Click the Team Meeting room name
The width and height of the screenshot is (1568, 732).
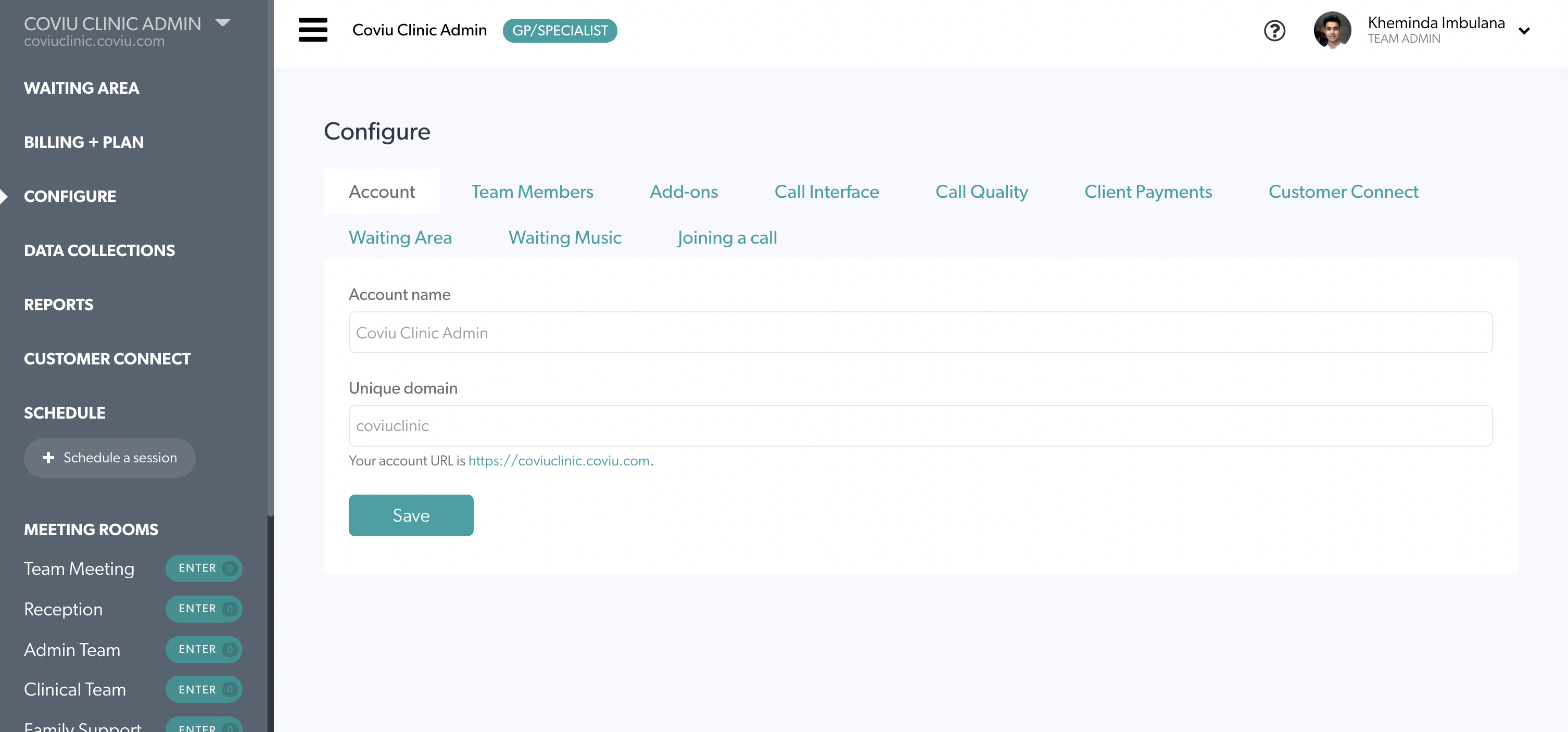click(x=79, y=569)
